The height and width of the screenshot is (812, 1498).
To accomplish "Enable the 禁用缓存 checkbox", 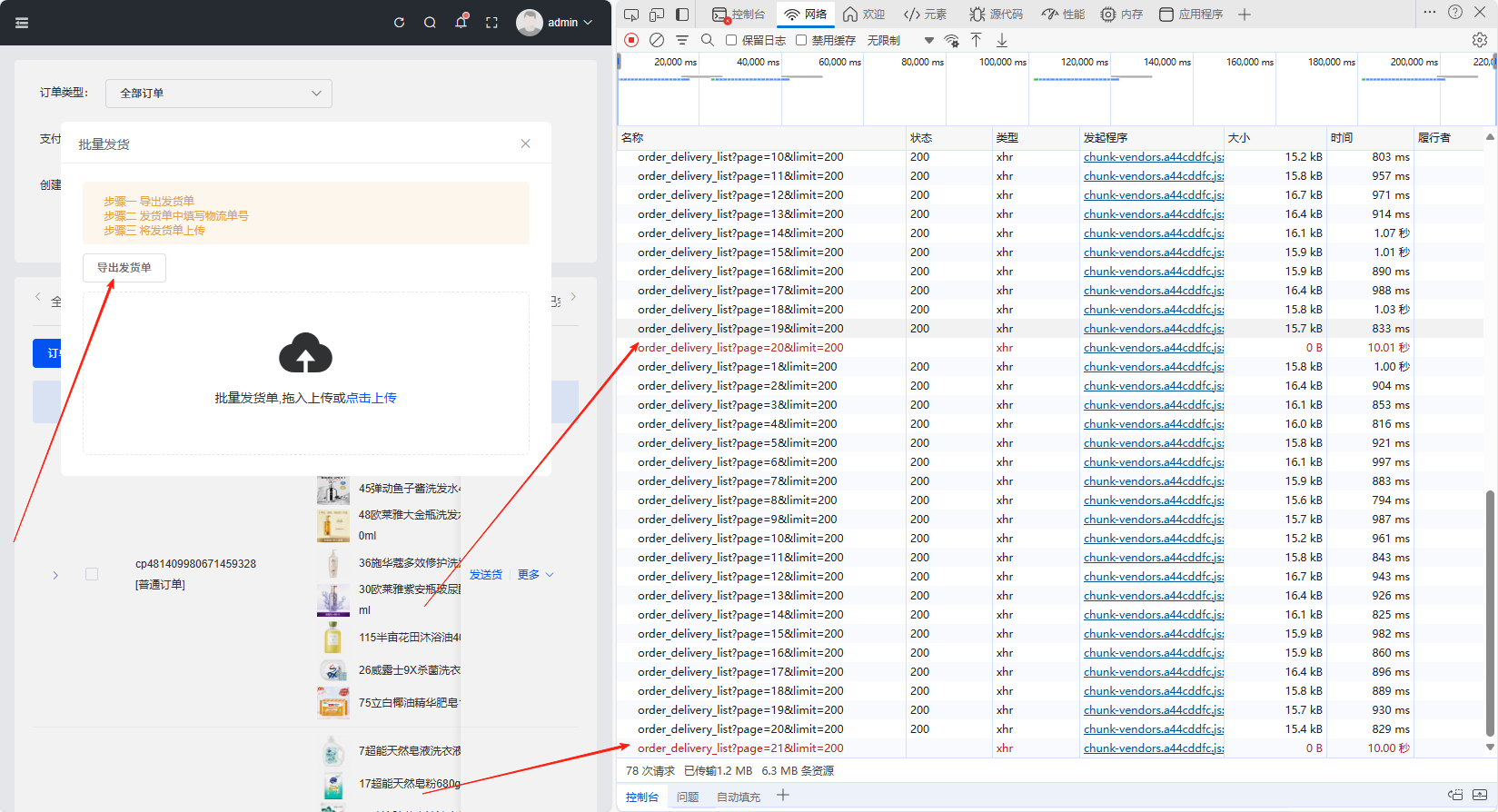I will (x=801, y=40).
